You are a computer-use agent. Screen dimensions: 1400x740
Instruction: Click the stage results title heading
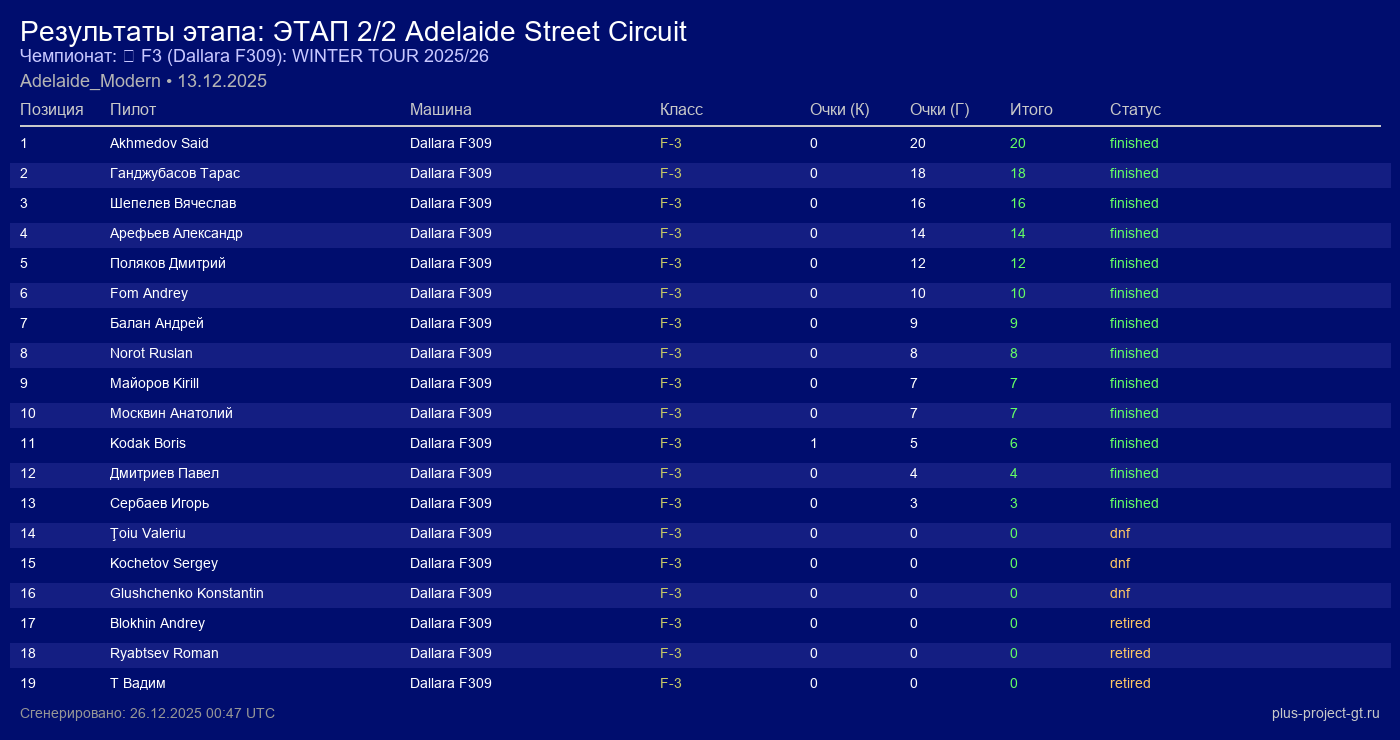tap(353, 32)
